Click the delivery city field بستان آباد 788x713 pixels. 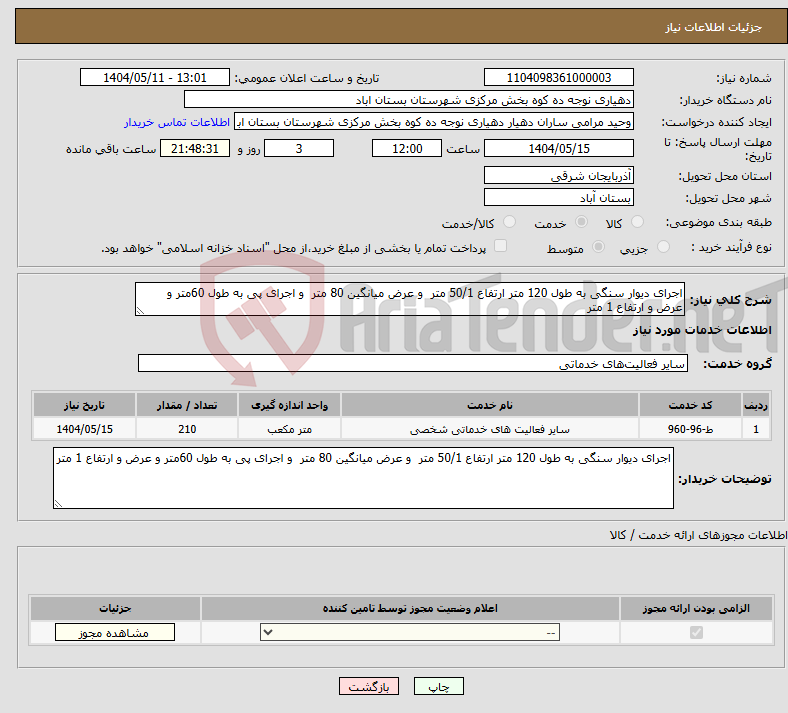[558, 197]
